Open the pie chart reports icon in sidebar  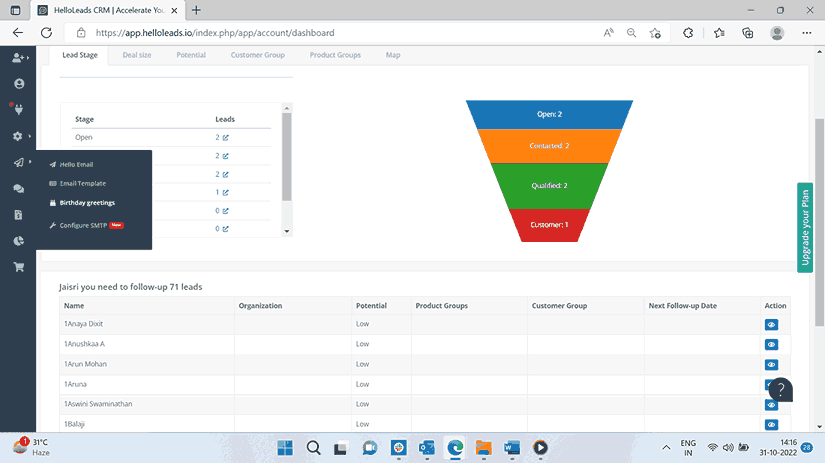tap(19, 241)
